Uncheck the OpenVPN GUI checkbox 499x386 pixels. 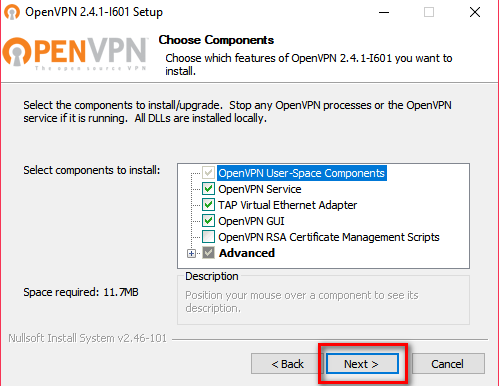[208, 221]
